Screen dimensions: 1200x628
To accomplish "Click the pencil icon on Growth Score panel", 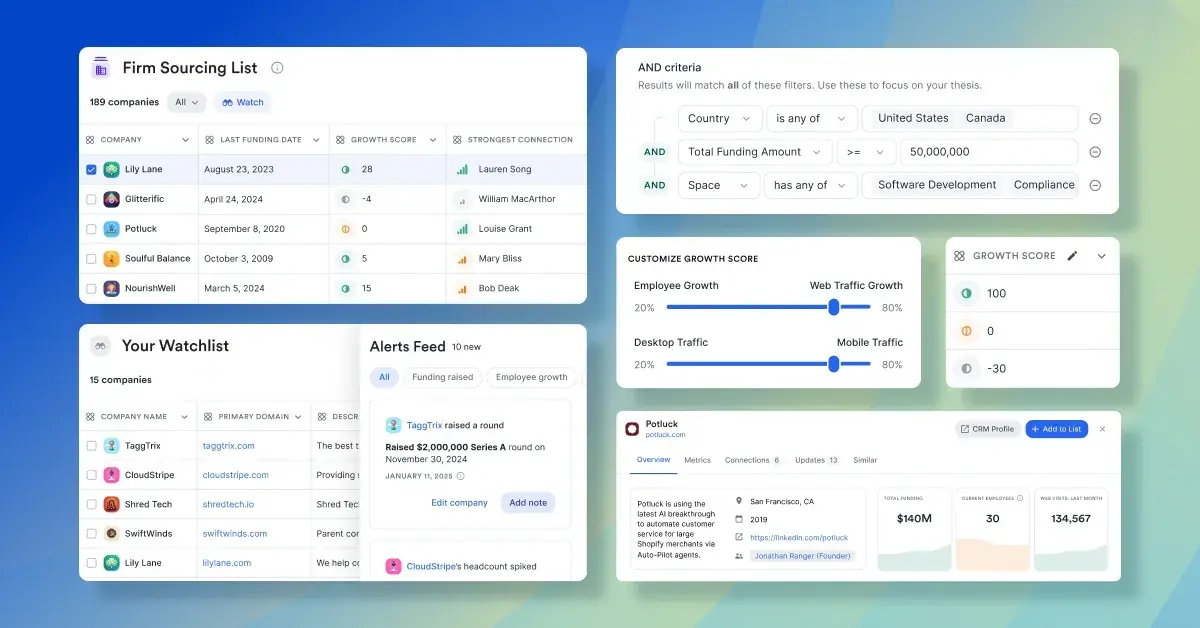I will (1073, 255).
